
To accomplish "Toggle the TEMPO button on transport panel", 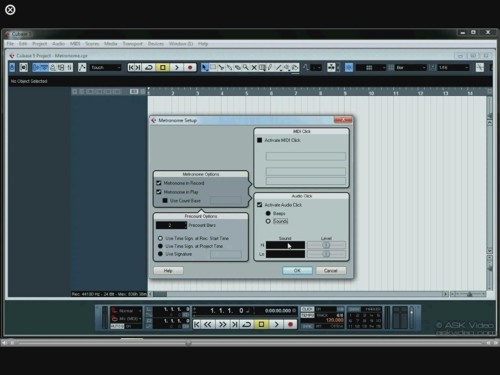I will click(x=307, y=315).
